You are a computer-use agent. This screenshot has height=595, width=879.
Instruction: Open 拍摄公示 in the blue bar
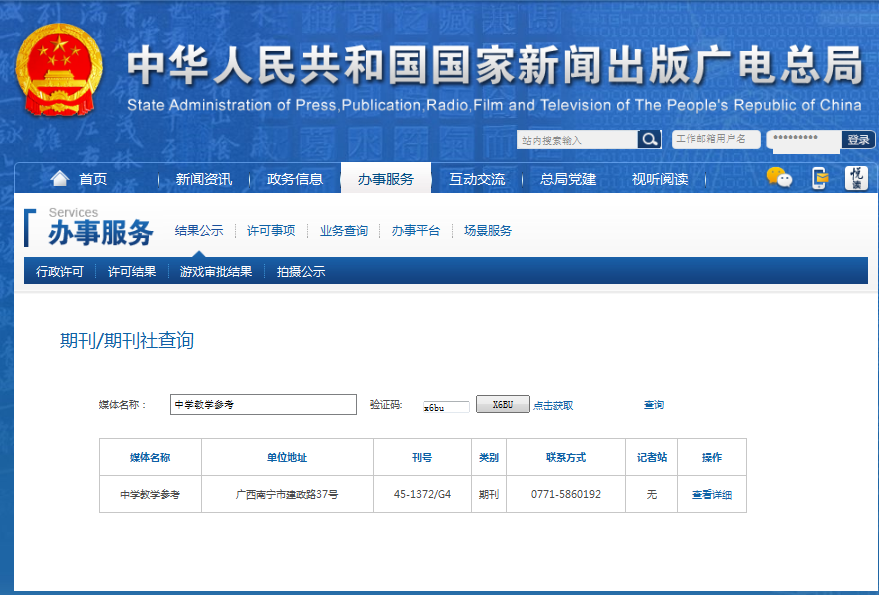point(301,271)
